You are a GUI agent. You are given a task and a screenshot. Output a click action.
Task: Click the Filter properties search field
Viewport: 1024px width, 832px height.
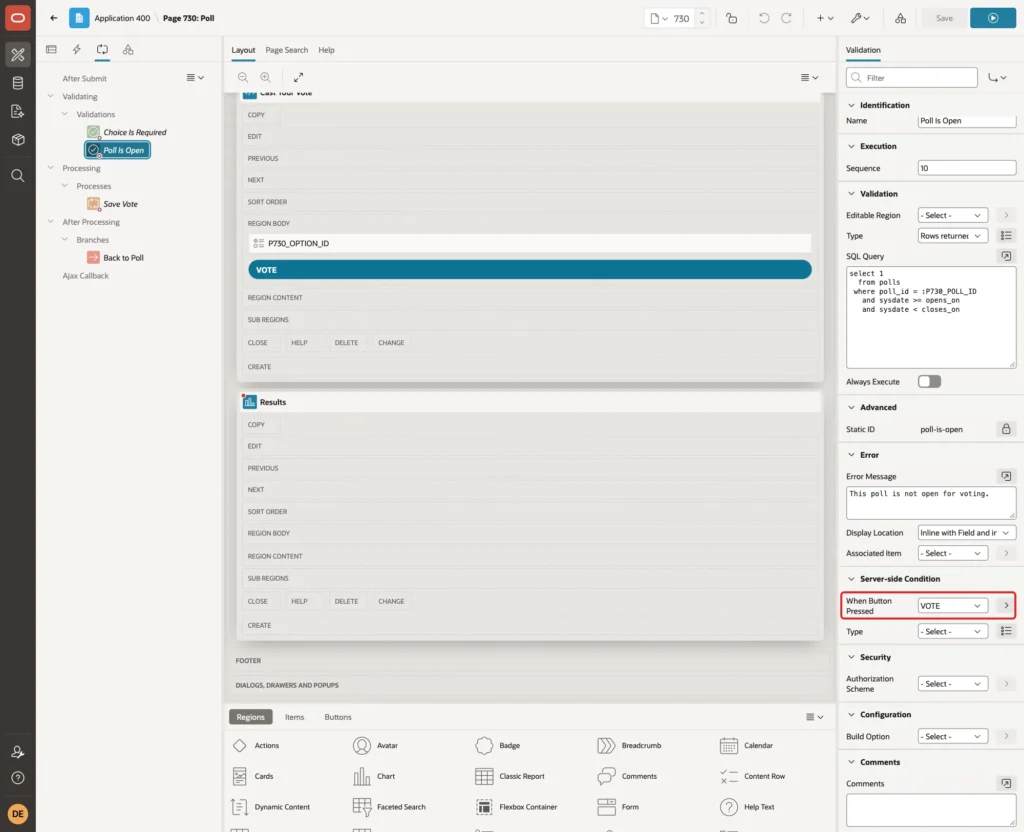(912, 78)
